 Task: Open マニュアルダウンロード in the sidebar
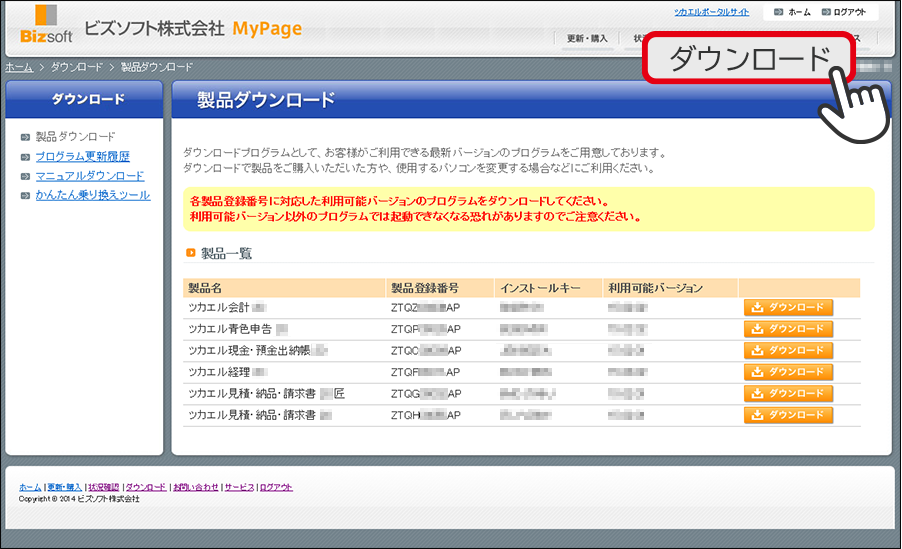(90, 176)
